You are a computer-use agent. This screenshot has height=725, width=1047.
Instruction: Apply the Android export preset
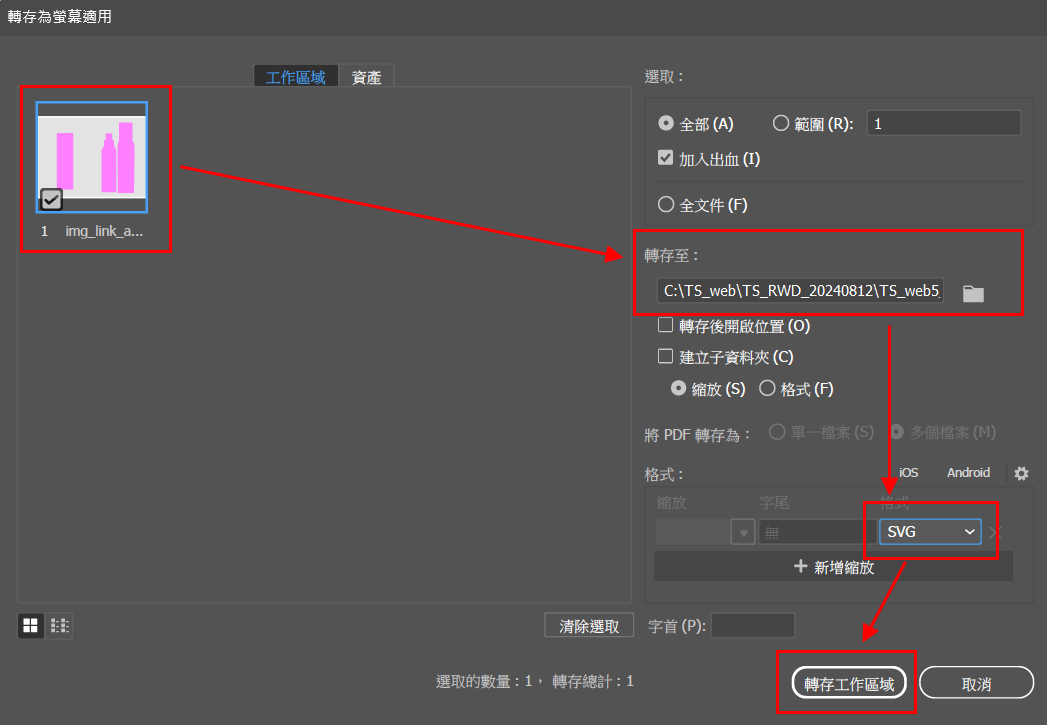coord(967,473)
